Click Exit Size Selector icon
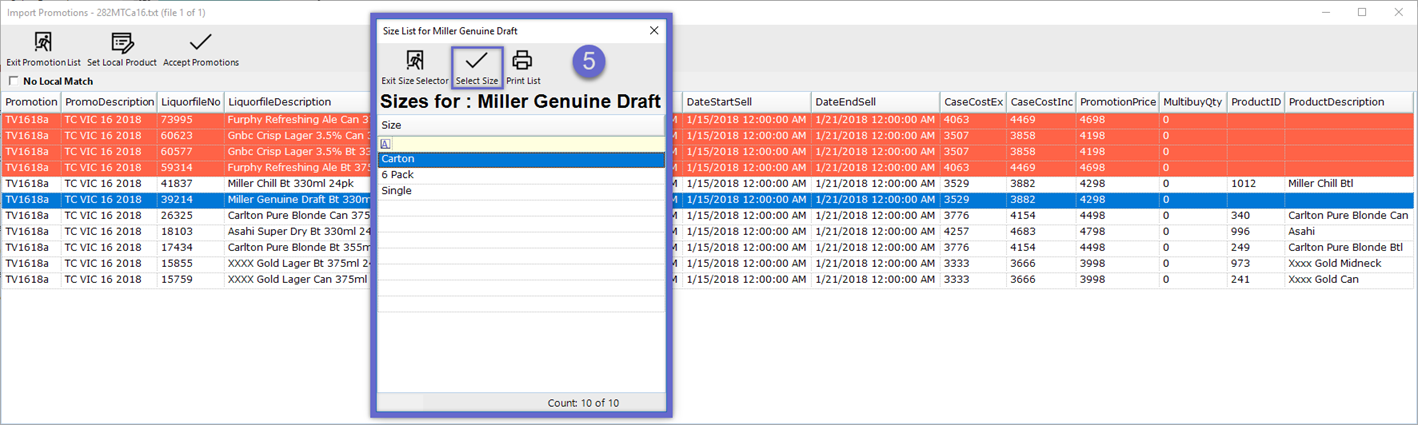 coord(415,60)
